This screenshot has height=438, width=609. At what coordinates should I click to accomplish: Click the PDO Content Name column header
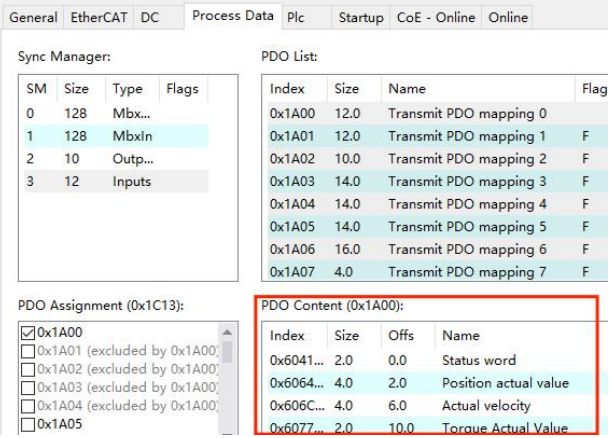pyautogui.click(x=461, y=336)
